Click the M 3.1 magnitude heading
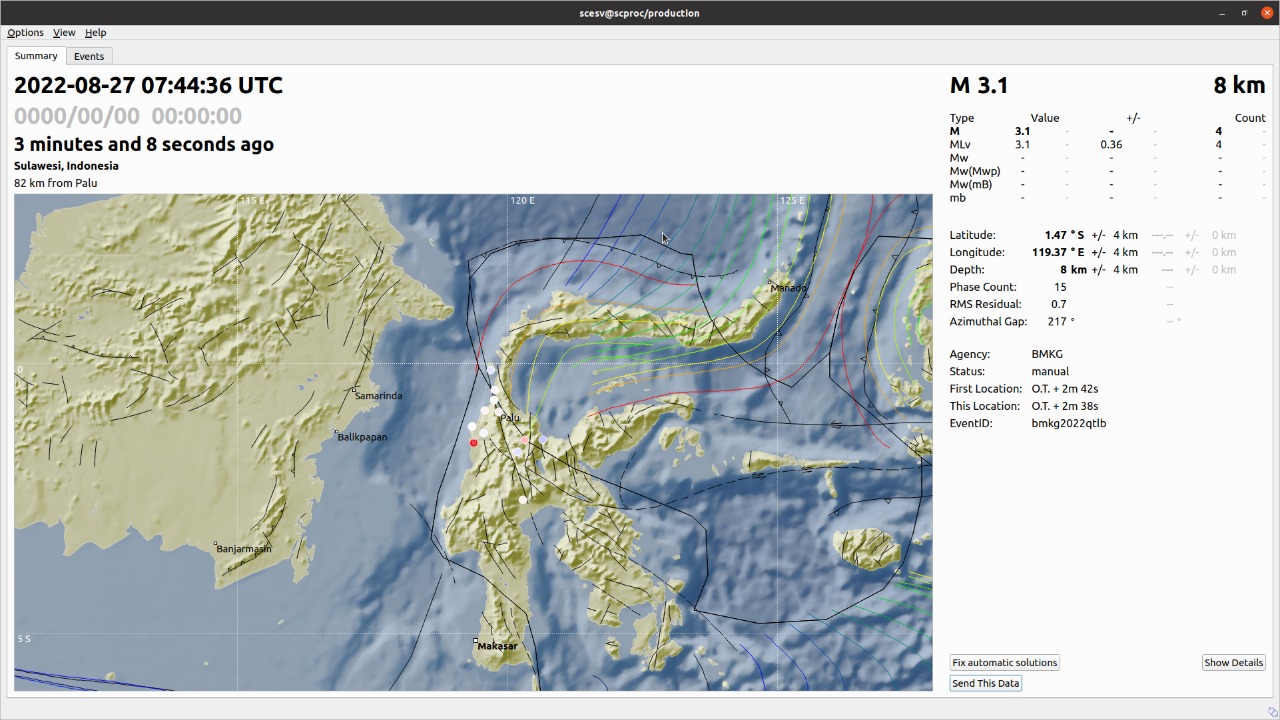The height and width of the screenshot is (720, 1280). [979, 85]
